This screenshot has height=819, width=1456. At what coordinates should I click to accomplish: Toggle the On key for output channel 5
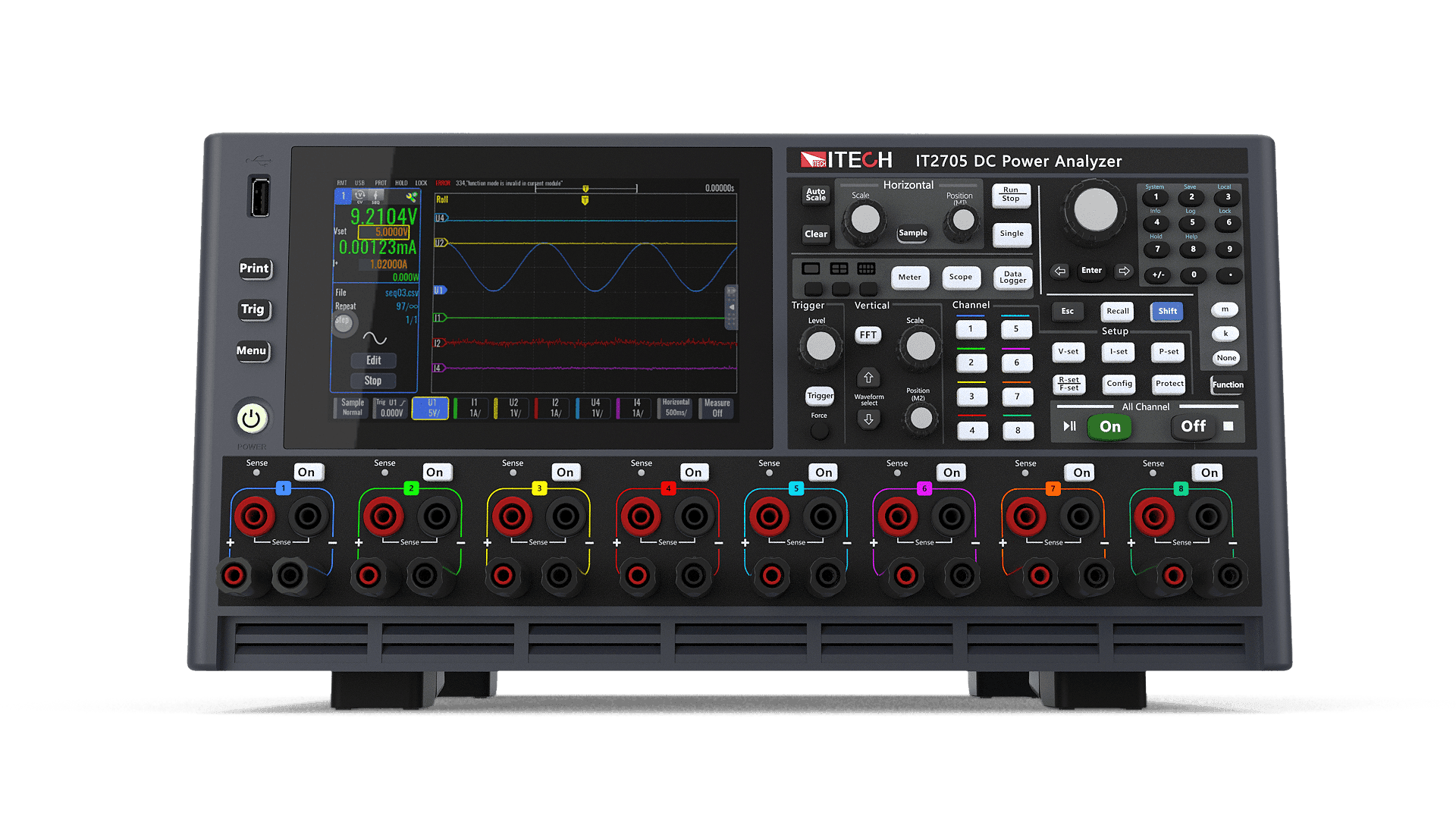click(824, 472)
